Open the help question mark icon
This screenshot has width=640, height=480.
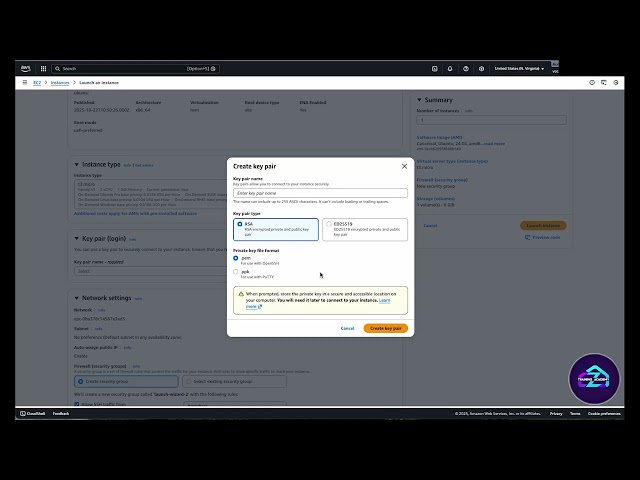pyautogui.click(x=466, y=69)
